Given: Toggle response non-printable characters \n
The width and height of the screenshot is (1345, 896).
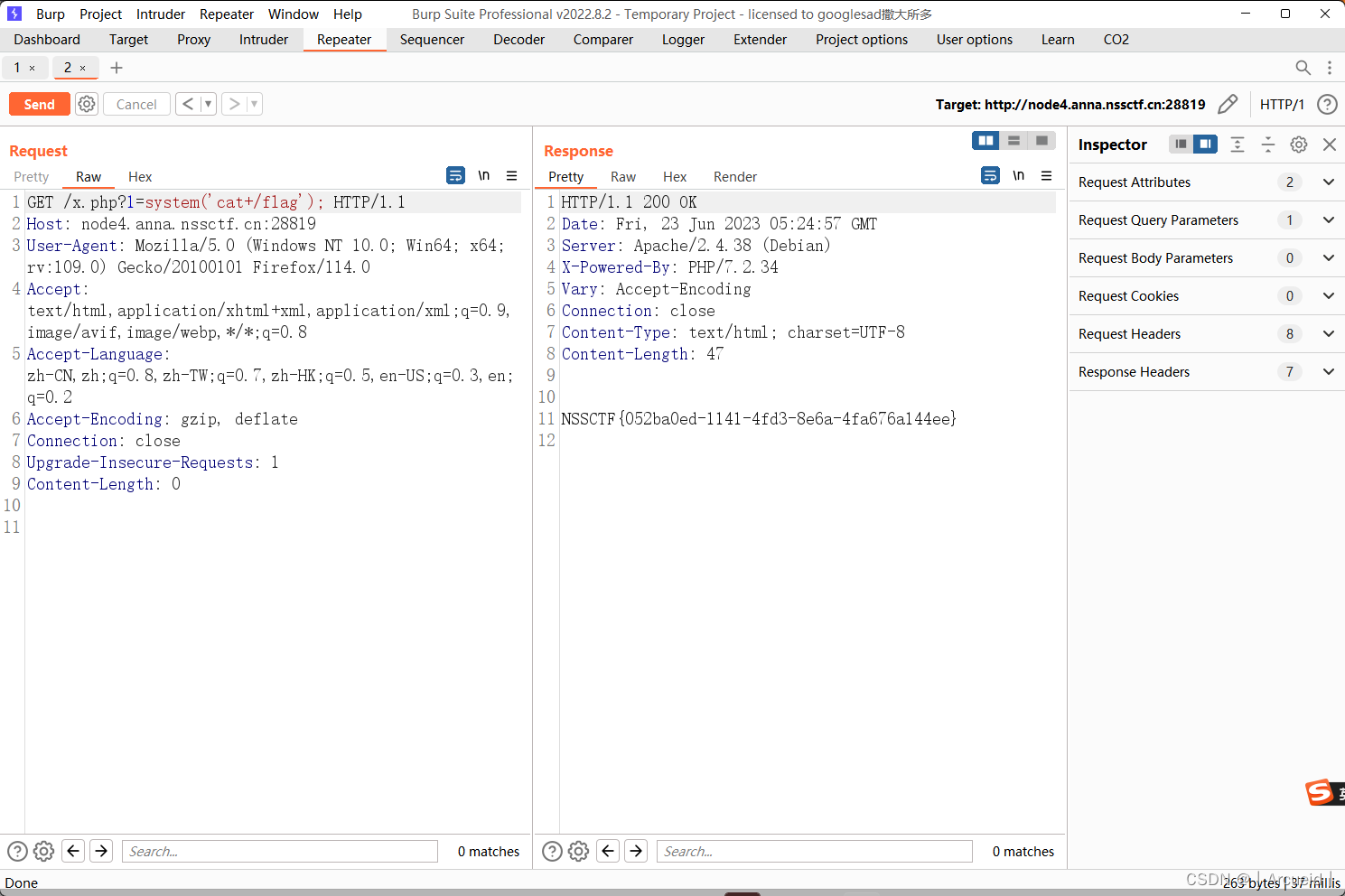Looking at the screenshot, I should click(1019, 175).
